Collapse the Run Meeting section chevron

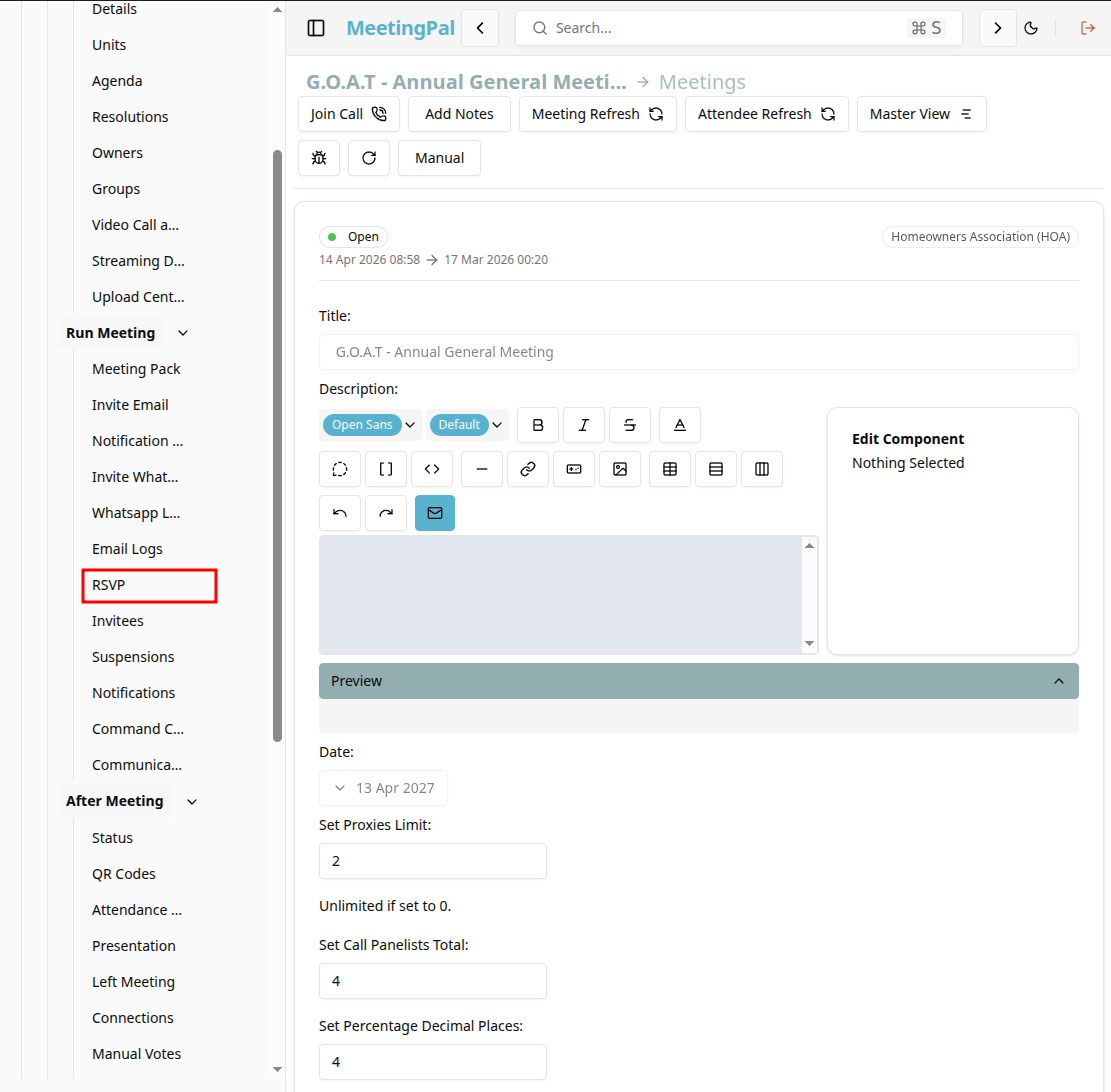point(183,333)
